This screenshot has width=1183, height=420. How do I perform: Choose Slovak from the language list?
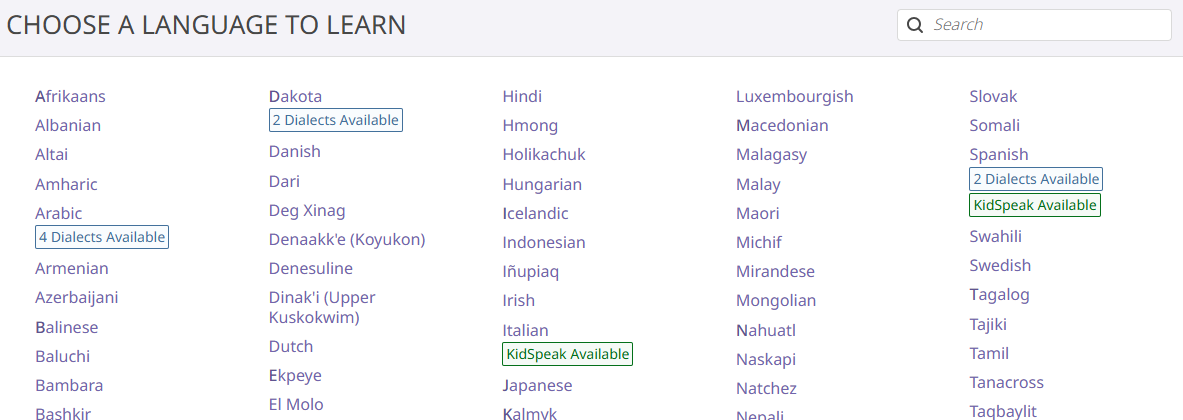pos(993,97)
